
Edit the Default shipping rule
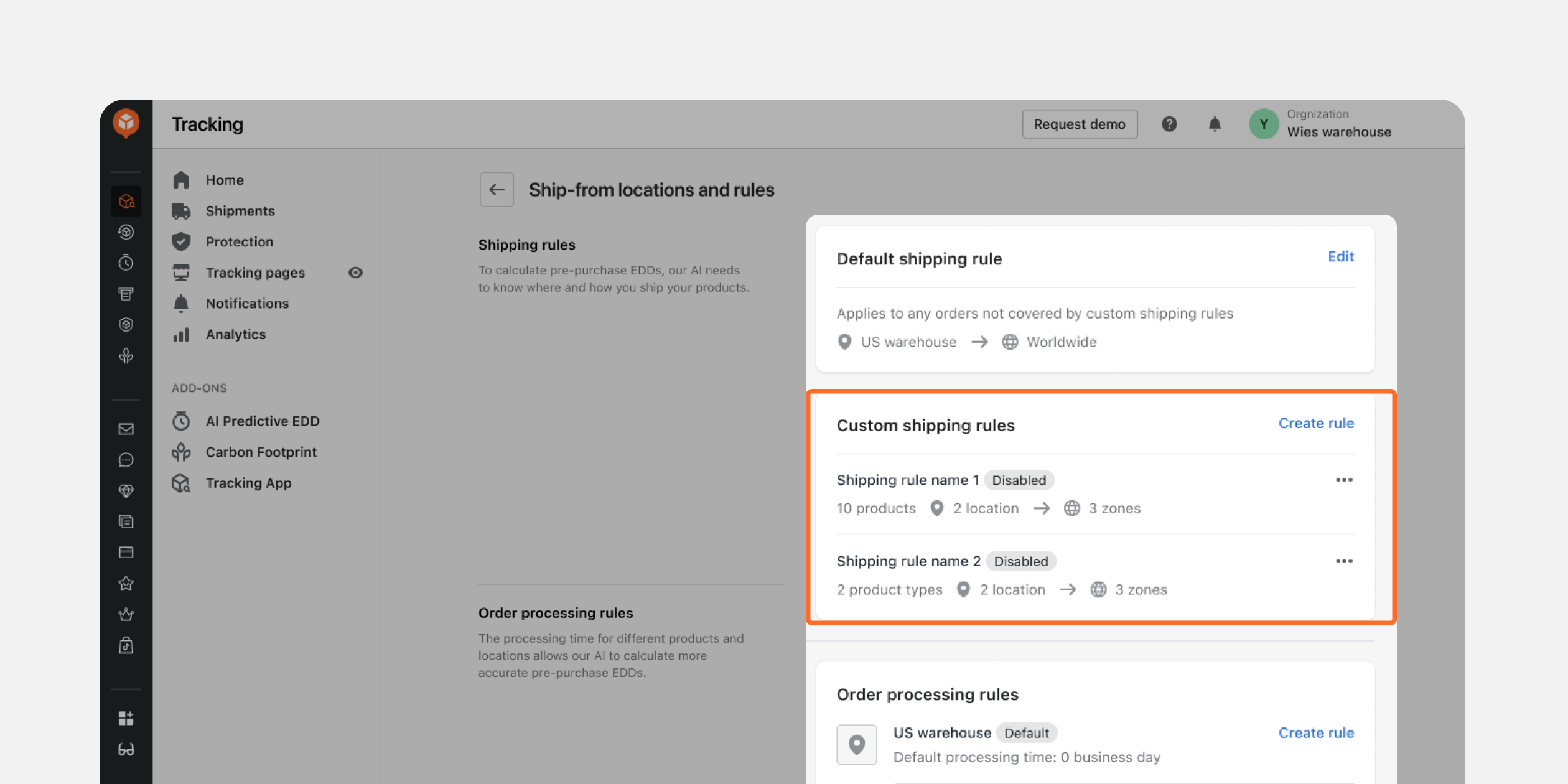pos(1341,256)
